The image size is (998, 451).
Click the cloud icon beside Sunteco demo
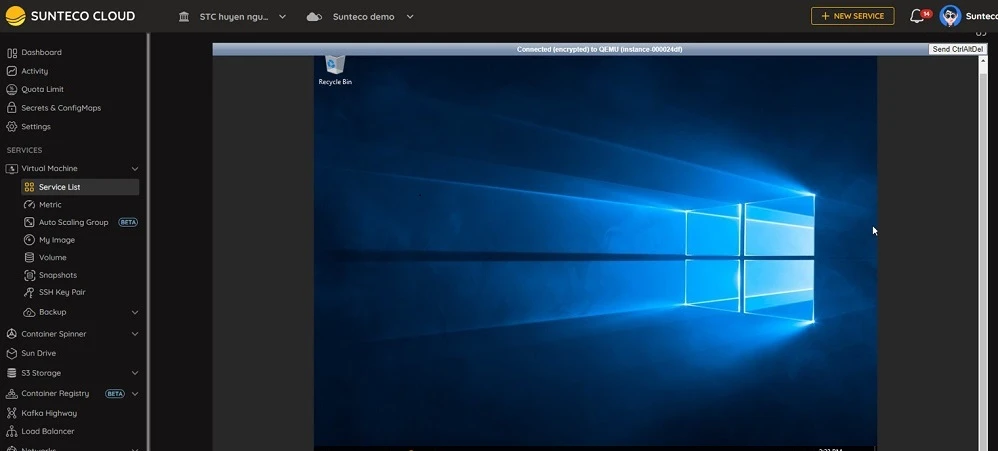click(314, 17)
